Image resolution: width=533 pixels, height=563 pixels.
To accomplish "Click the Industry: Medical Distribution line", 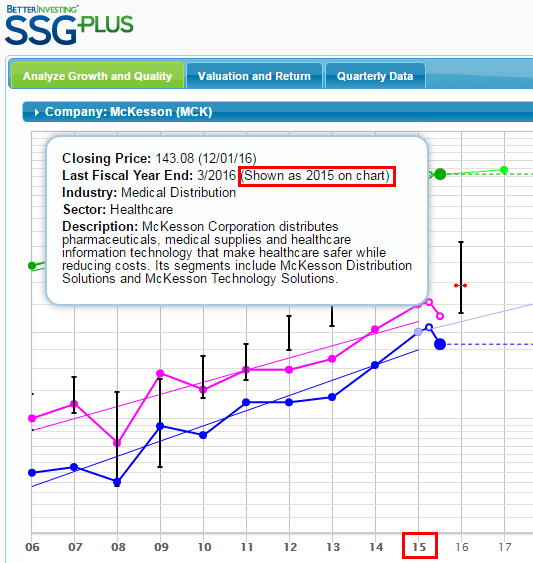I will coord(149,192).
